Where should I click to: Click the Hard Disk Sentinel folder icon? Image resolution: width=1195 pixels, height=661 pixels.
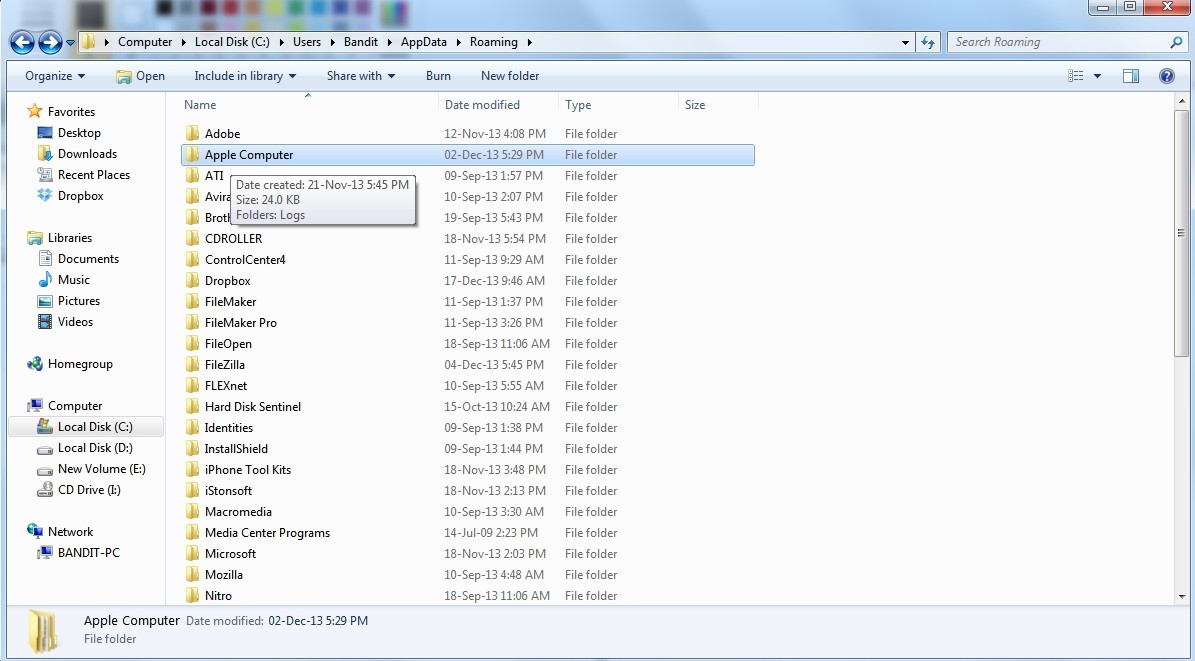click(193, 406)
